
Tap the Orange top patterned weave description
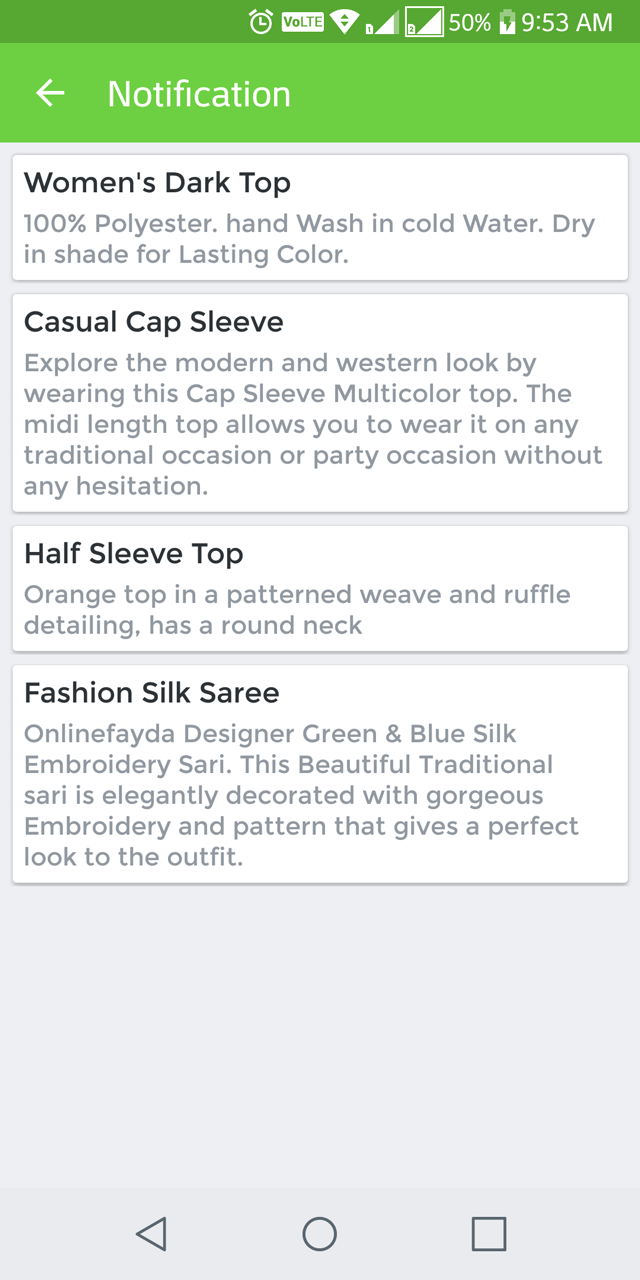297,610
